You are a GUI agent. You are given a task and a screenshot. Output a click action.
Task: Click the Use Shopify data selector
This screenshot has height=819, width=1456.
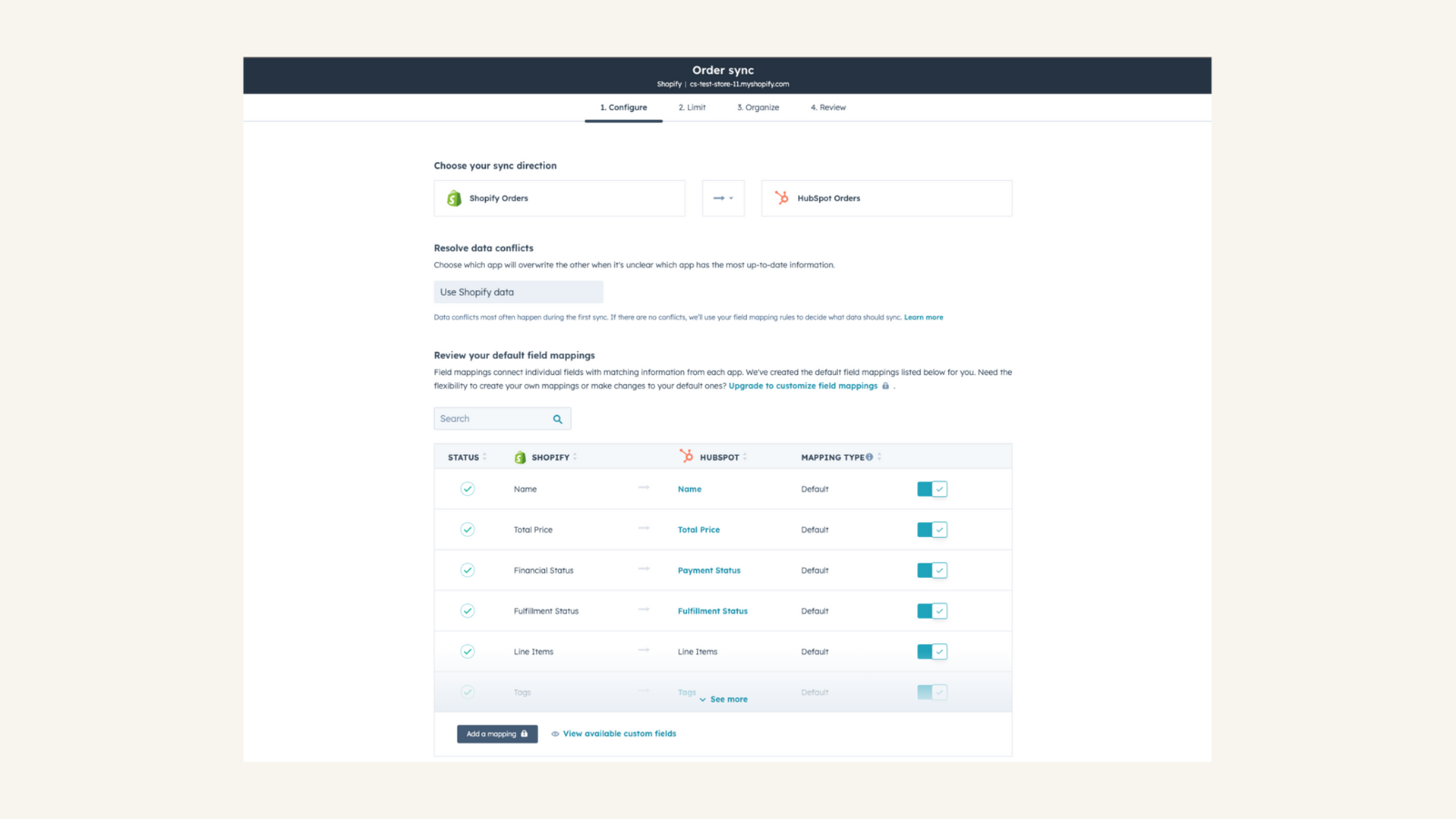pos(518,291)
